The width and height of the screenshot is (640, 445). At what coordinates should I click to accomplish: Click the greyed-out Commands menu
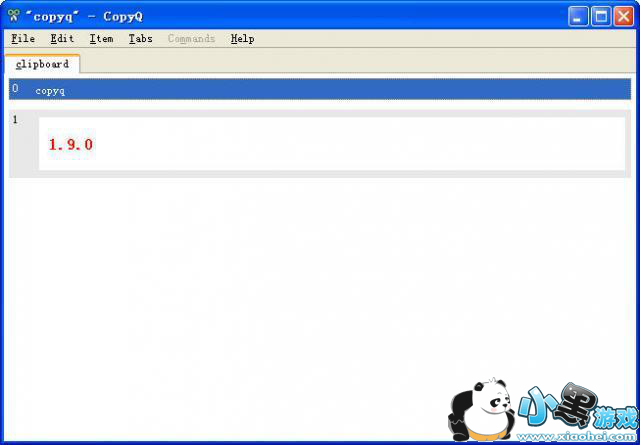coord(191,39)
